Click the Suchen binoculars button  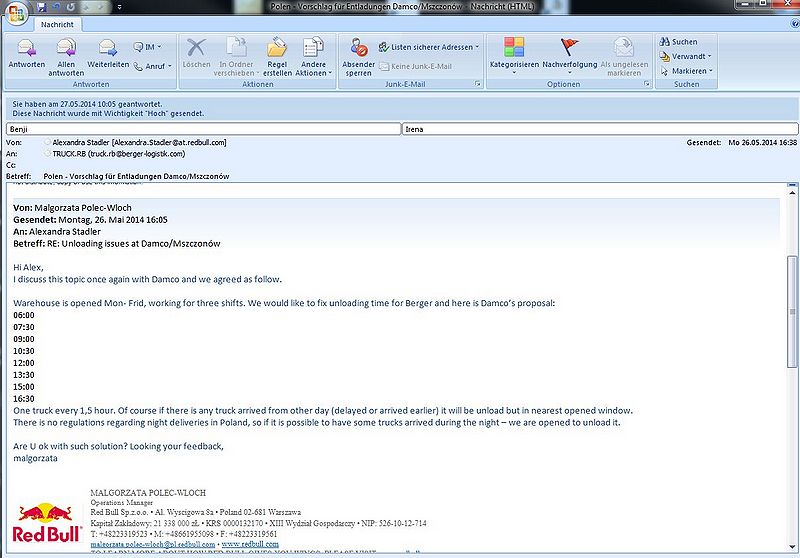pos(679,42)
